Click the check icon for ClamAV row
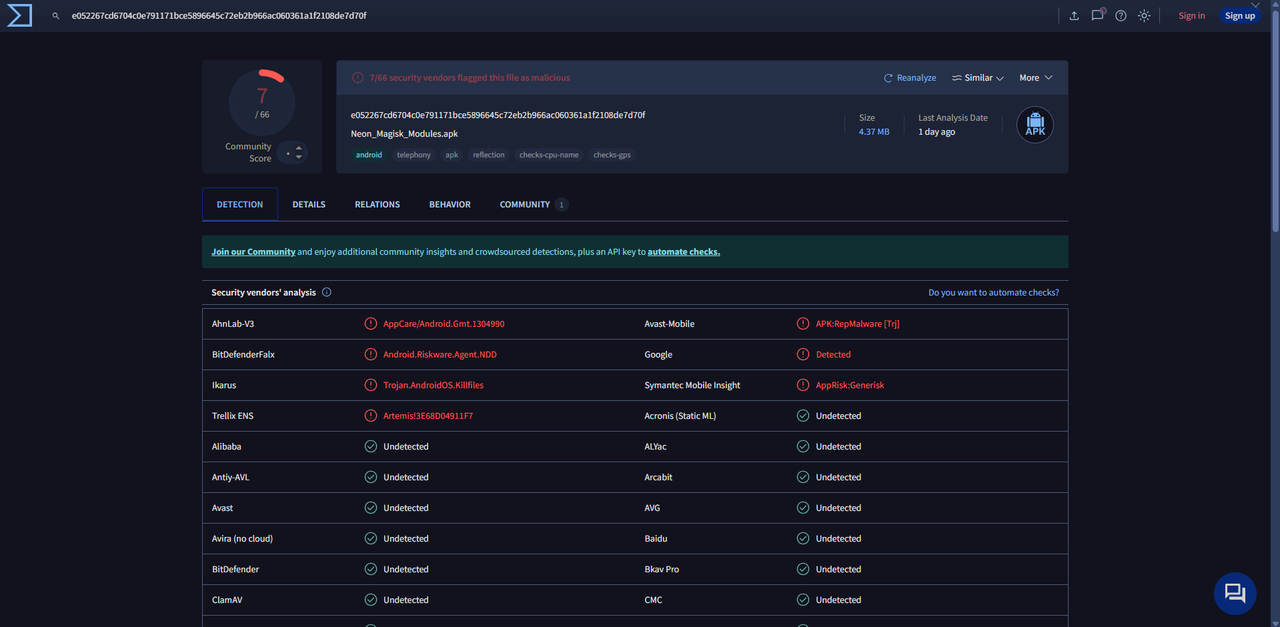This screenshot has width=1280, height=627. [x=371, y=600]
